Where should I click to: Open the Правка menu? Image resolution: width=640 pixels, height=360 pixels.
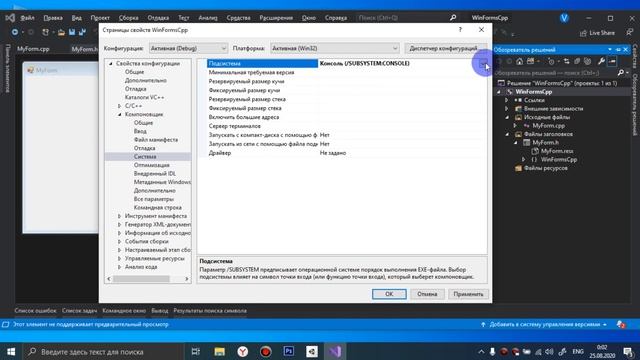[53, 18]
